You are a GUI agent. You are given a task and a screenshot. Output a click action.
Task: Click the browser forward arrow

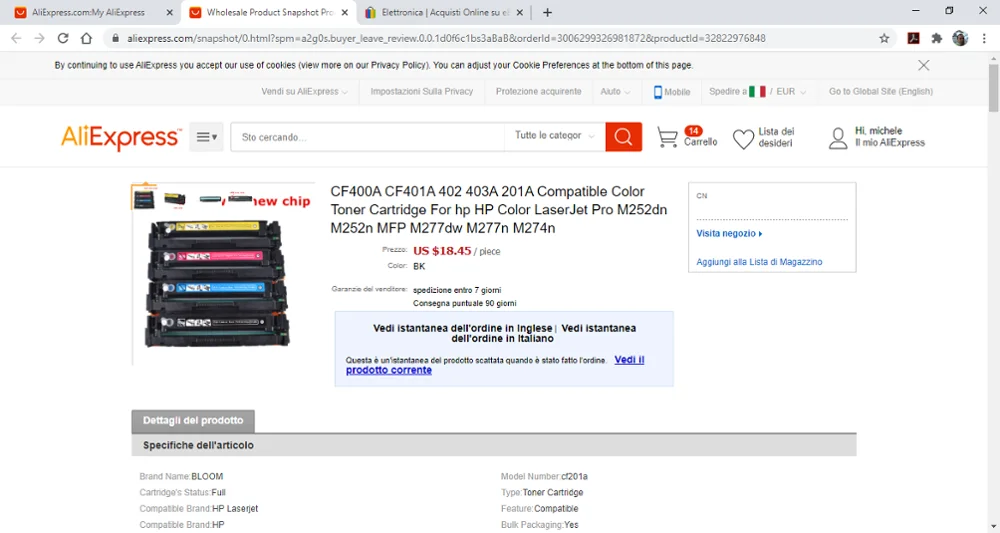tap(40, 38)
